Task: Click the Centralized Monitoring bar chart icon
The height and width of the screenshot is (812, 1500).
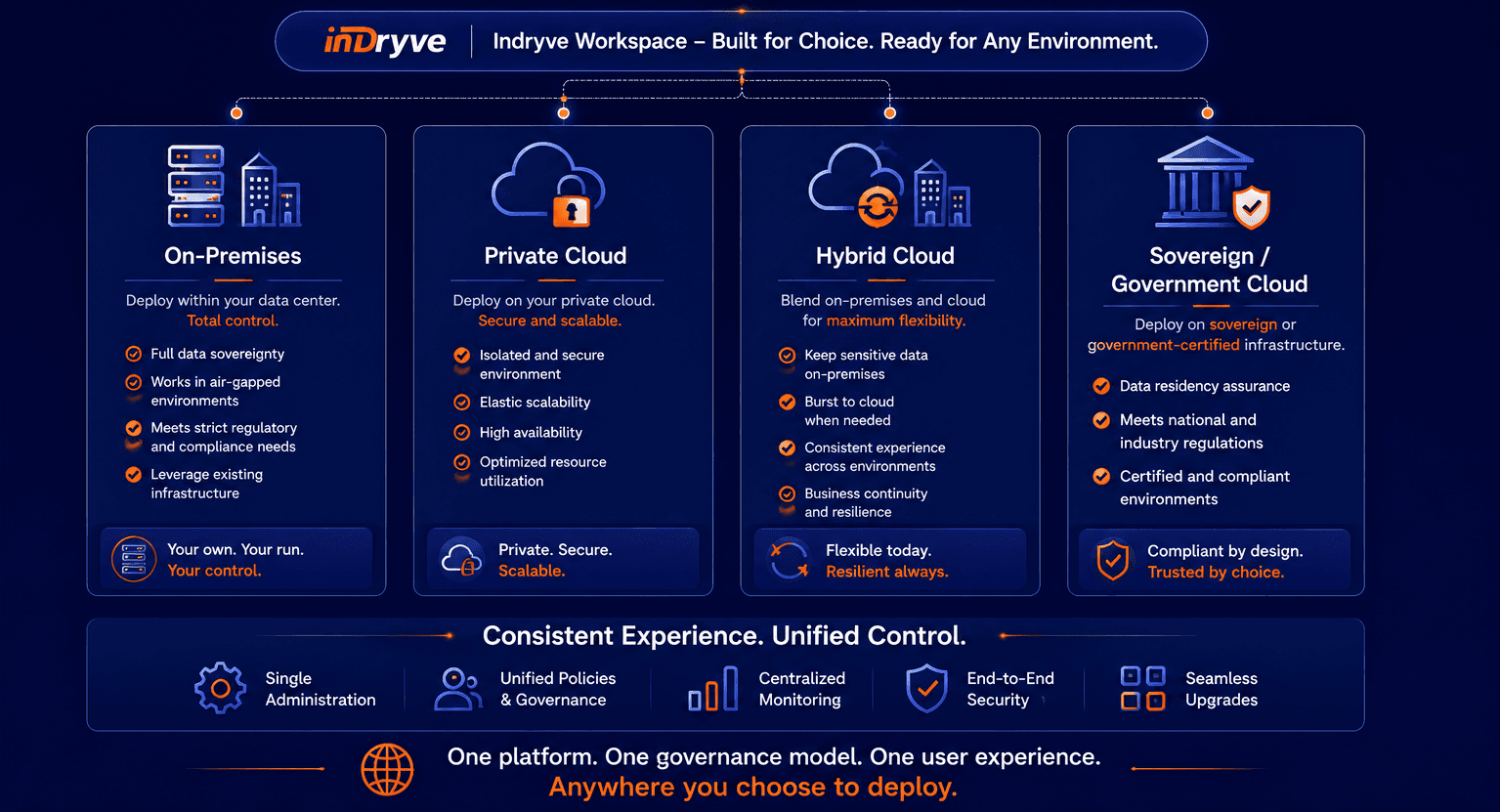Action: 713,688
